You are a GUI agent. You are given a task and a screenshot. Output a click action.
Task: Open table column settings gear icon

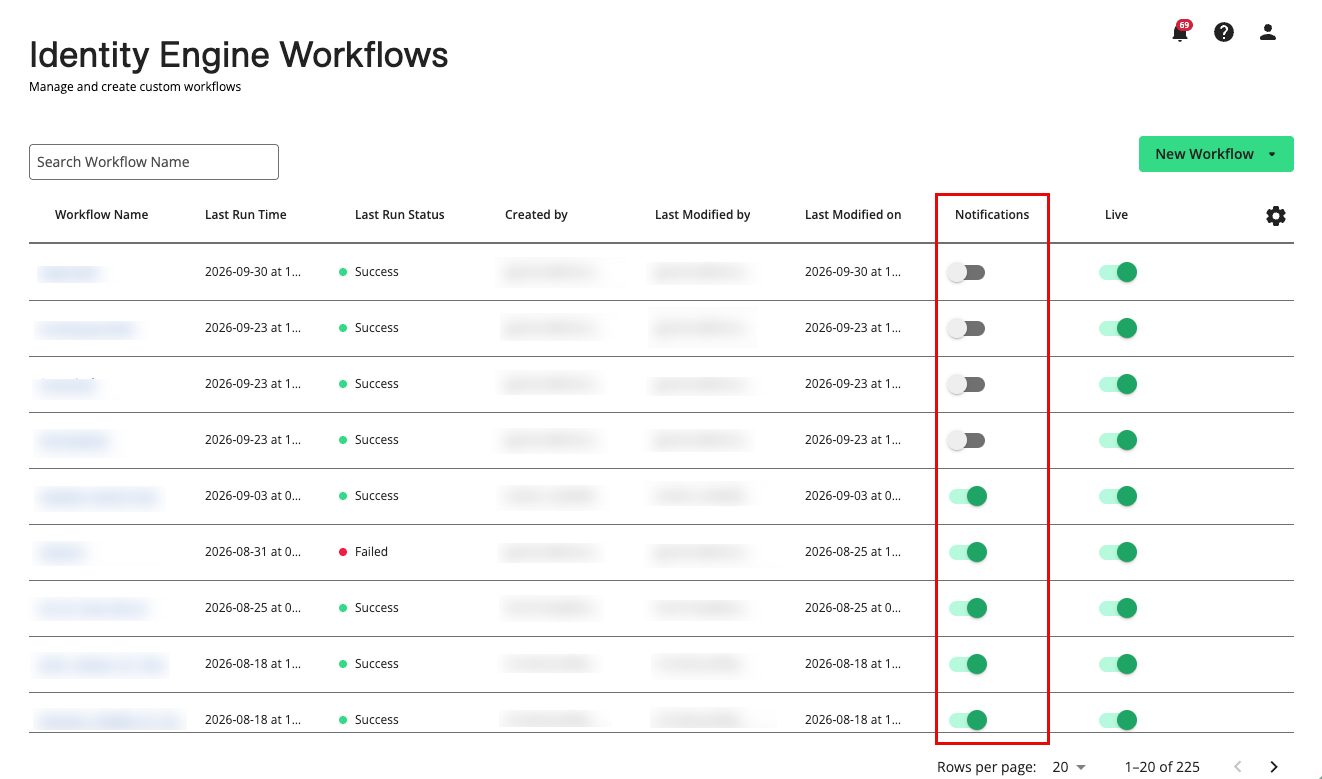click(1276, 216)
